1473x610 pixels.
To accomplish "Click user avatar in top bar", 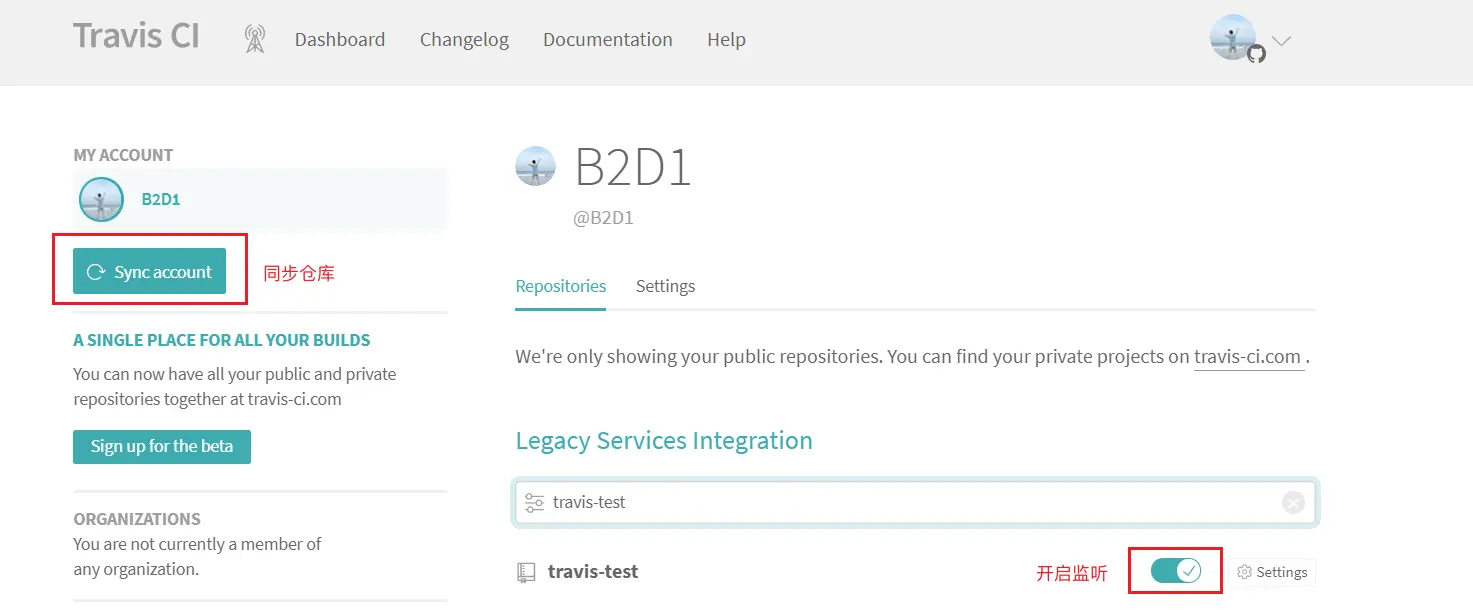I will 1232,38.
